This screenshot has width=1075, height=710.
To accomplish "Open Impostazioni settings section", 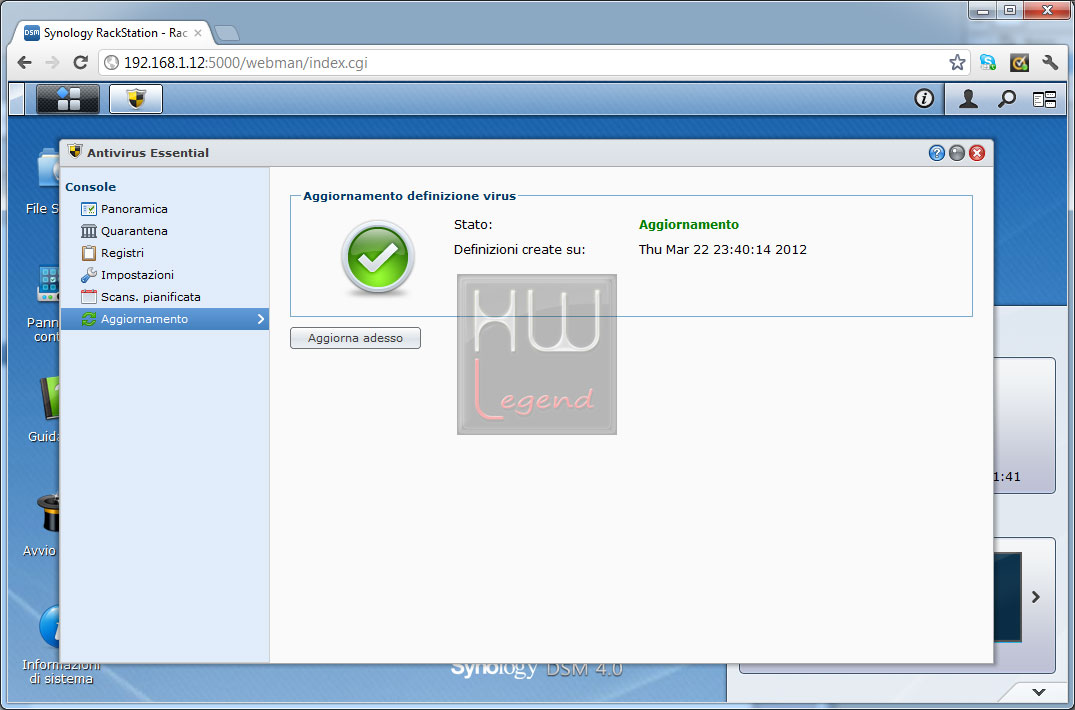I will point(165,275).
